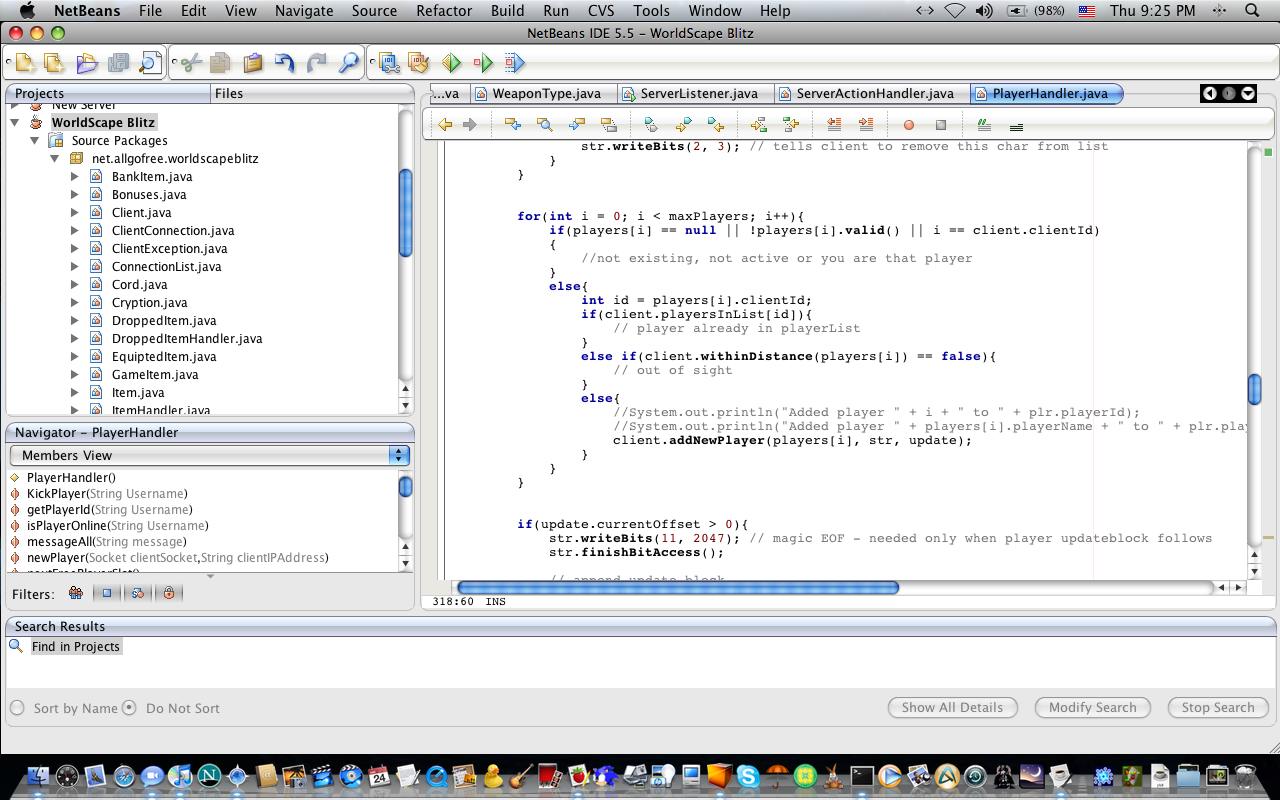Click the editor vertical scrollbar thumb
Screen dimensions: 1280x800
[1255, 388]
